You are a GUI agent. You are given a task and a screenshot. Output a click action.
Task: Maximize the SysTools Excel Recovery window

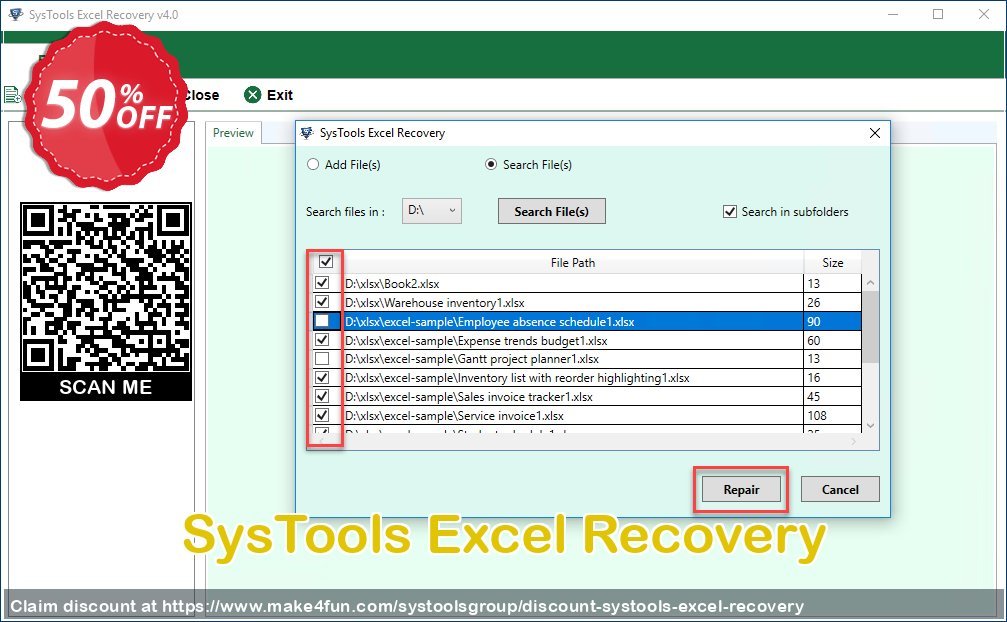pyautogui.click(x=938, y=14)
